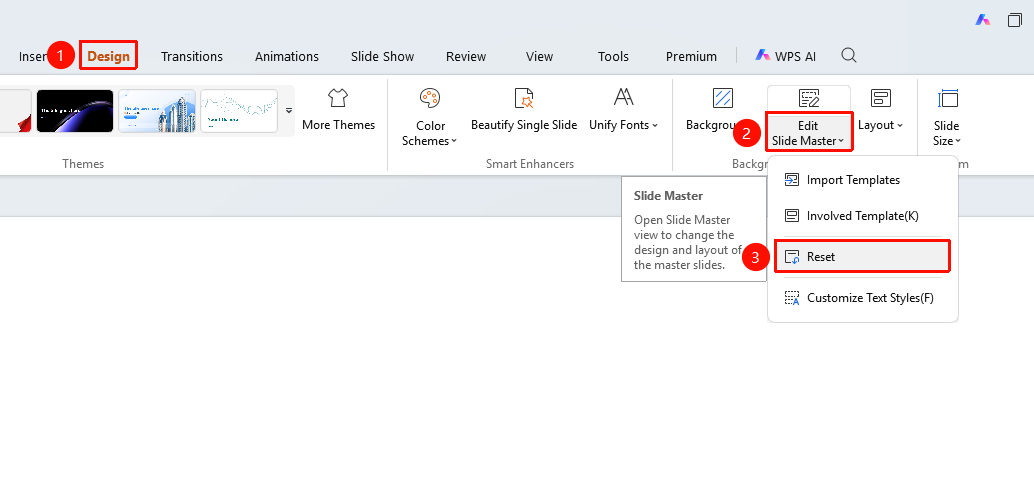Select Import Templates menu entry
1034x478 pixels.
(x=863, y=179)
